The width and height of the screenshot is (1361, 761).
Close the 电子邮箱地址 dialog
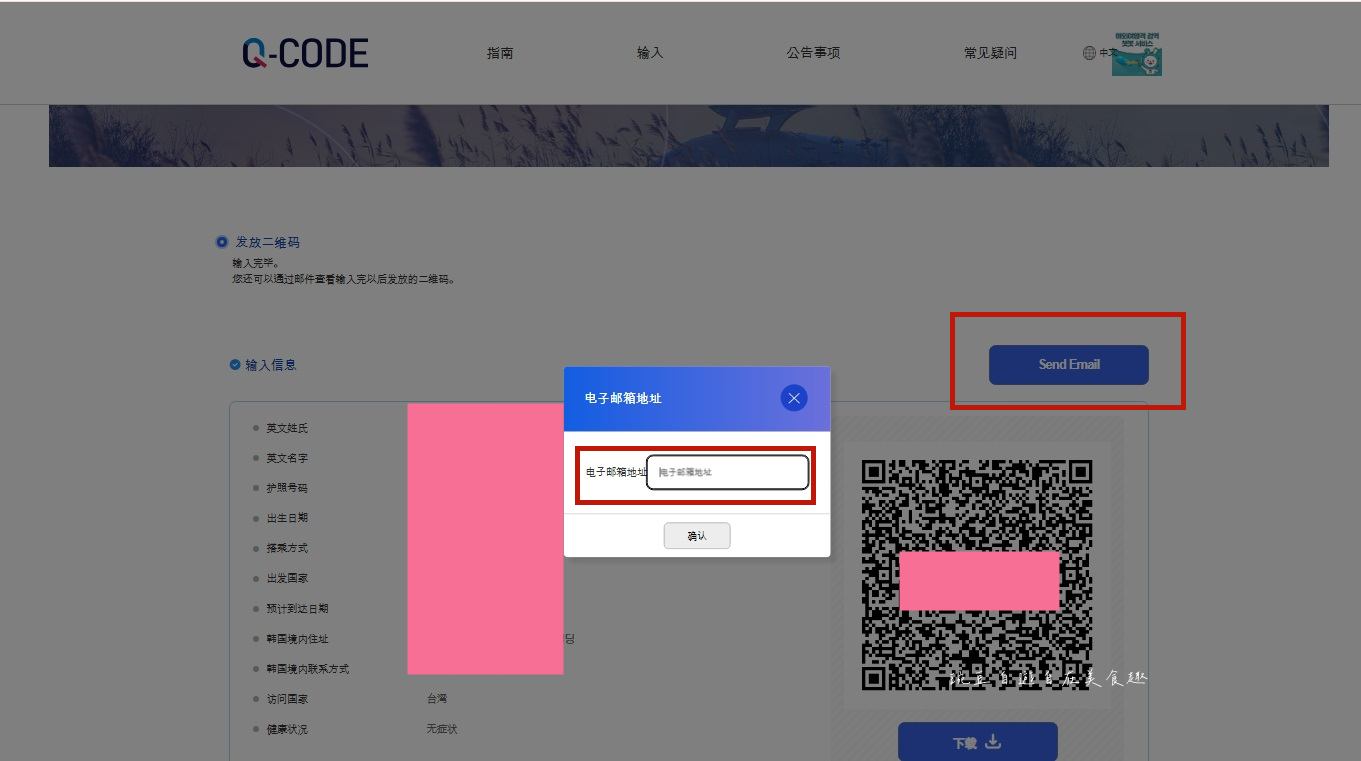[x=794, y=398]
